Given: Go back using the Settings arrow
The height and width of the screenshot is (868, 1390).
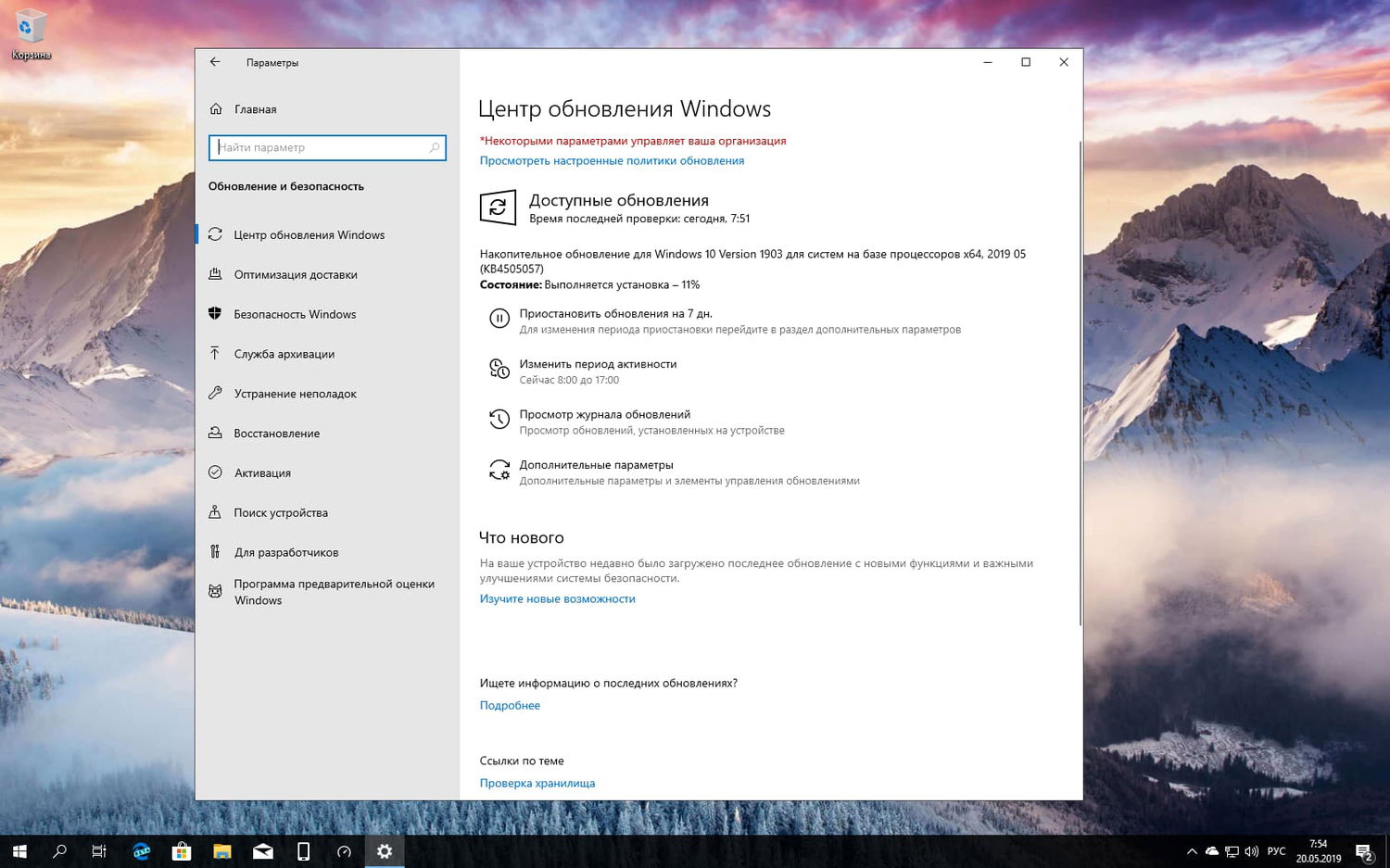Looking at the screenshot, I should (x=214, y=62).
